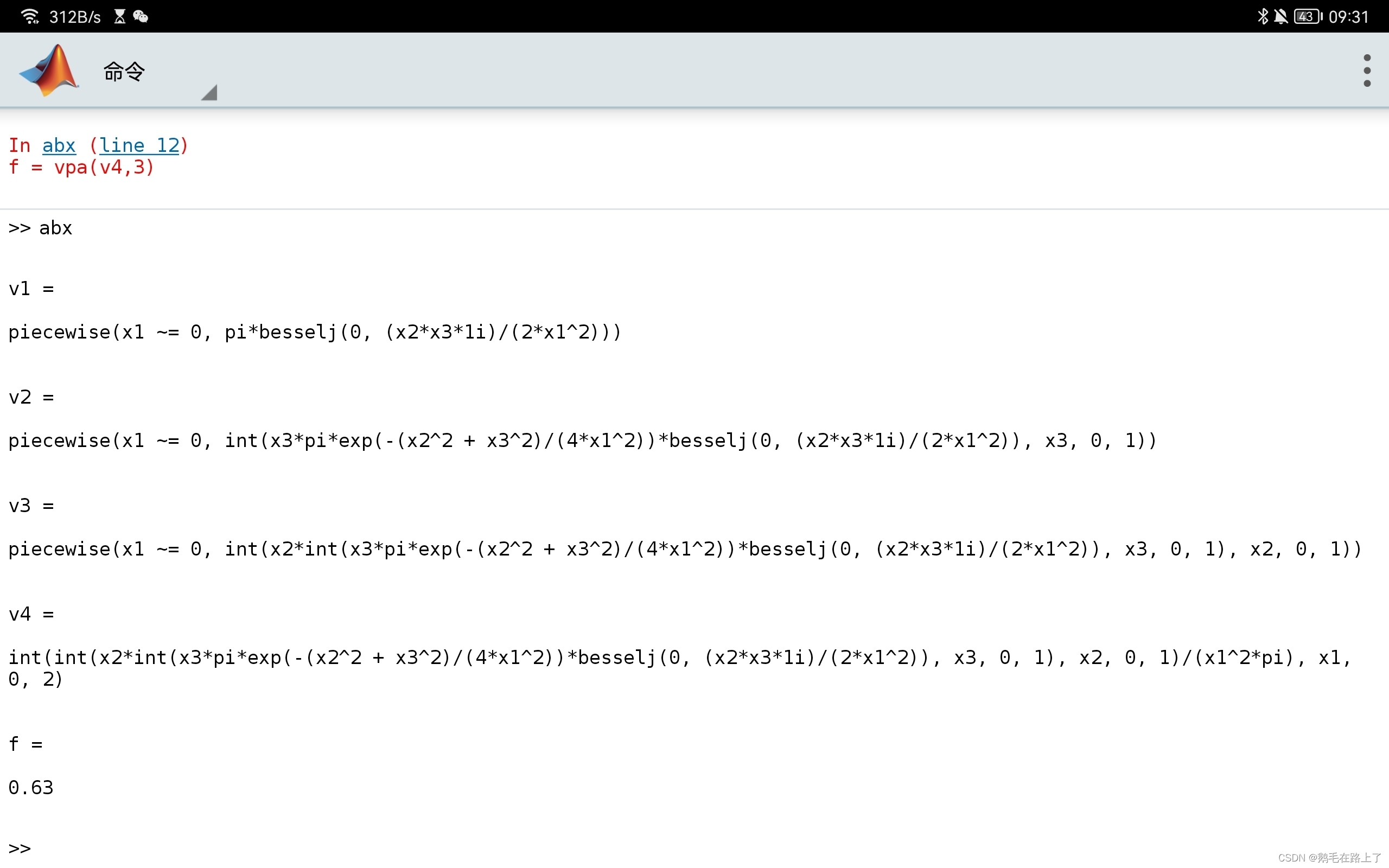Click the dropdown triangle beside 命令
Screen dimensions: 1389x868
[210, 93]
